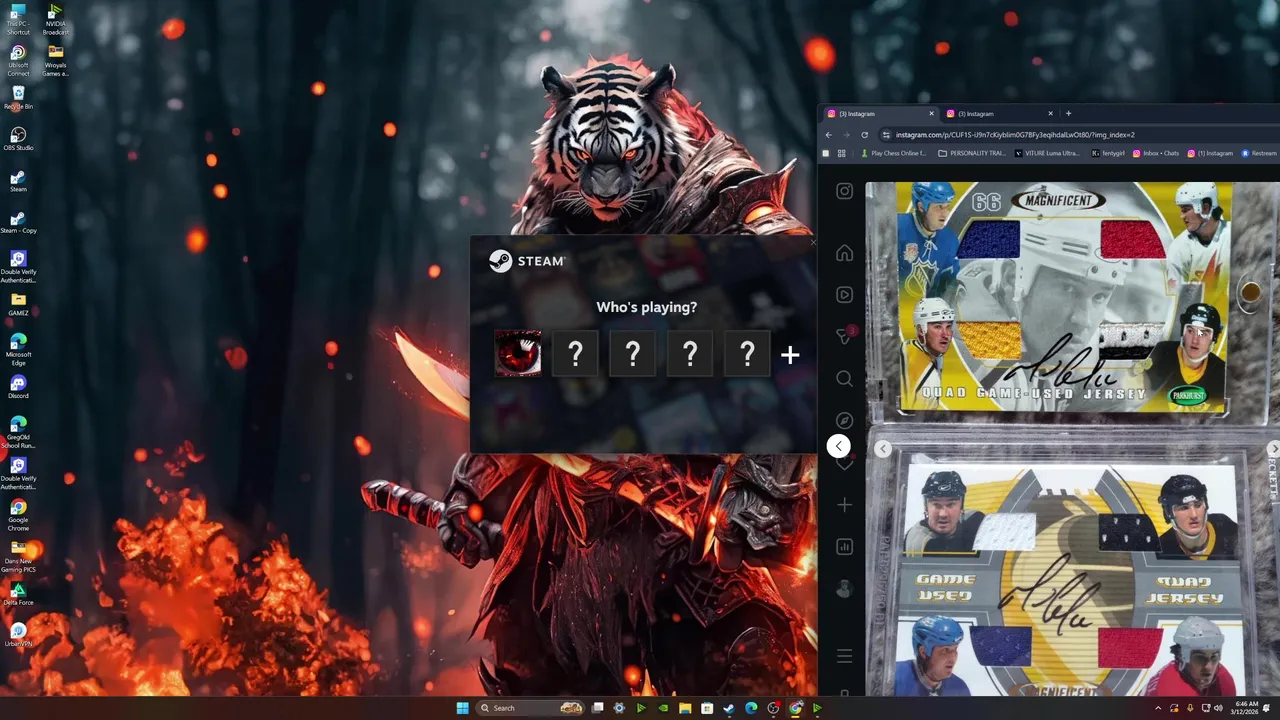Open Instagram dashboard chart icon
This screenshot has width=1280, height=720.
coord(844,547)
